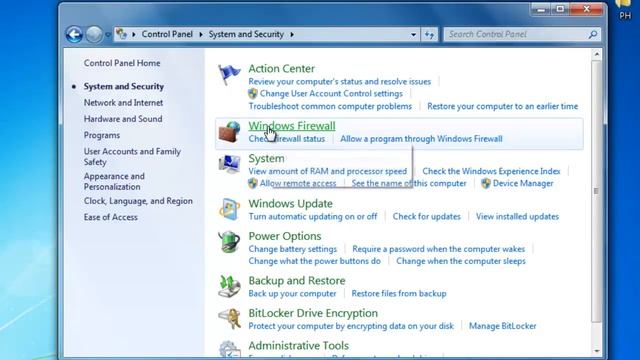
Task: Open User Accounts and Family Safety
Action: point(132,157)
